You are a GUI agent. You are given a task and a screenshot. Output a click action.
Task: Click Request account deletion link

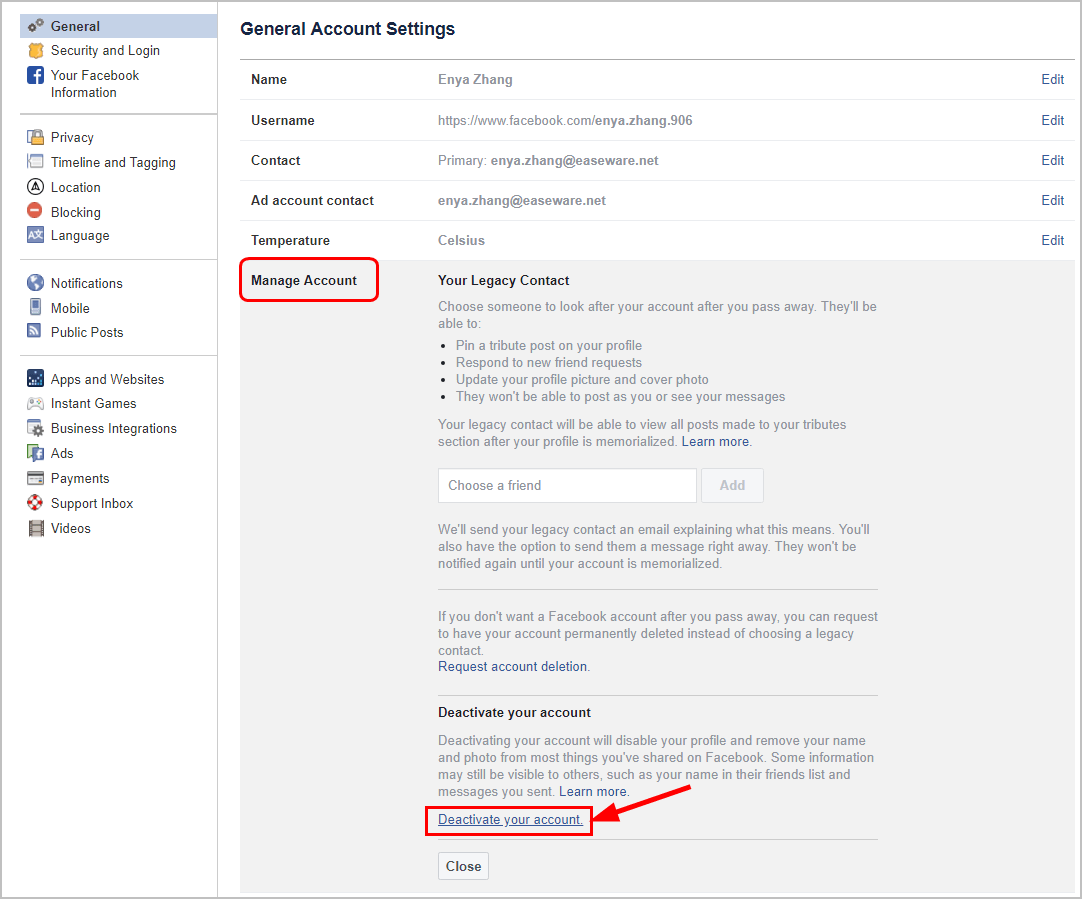[513, 666]
